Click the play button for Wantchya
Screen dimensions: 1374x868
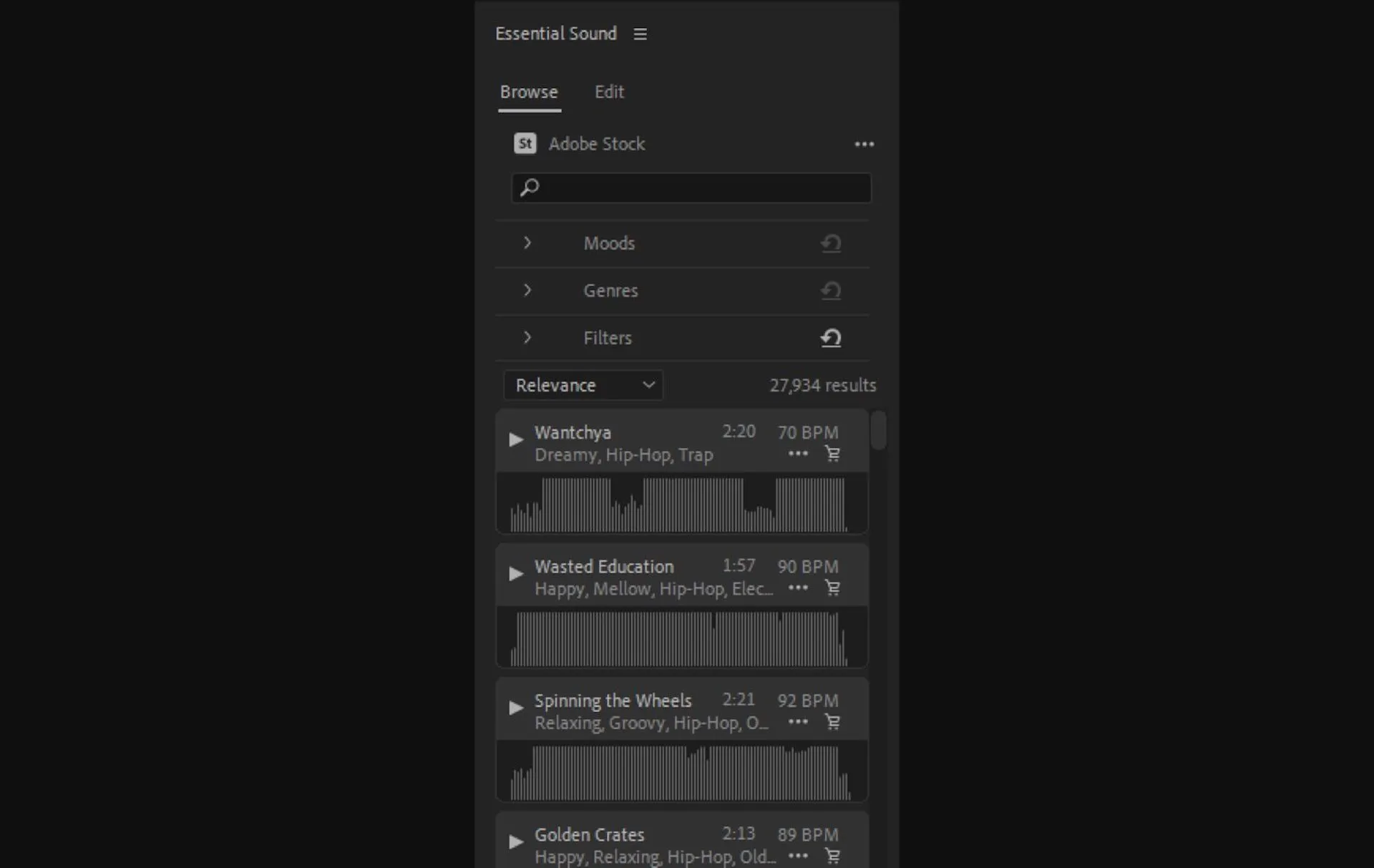pyautogui.click(x=516, y=439)
